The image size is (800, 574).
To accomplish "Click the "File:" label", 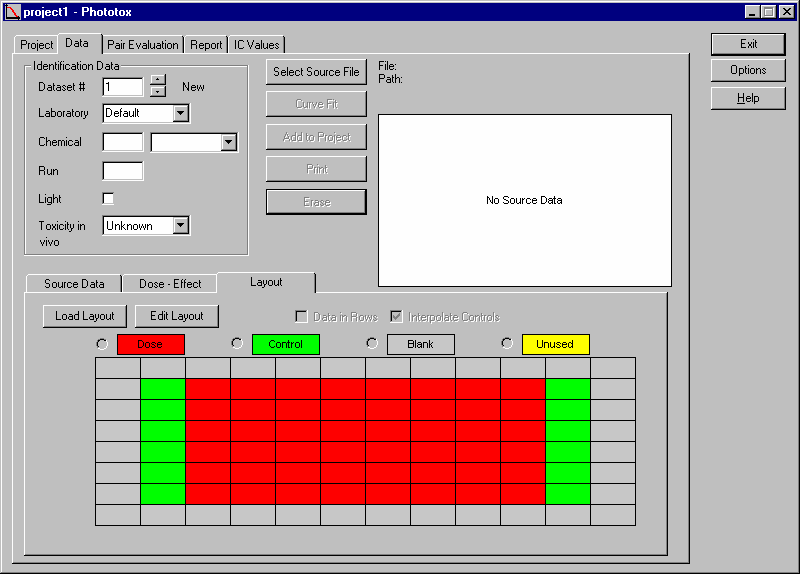I will (387, 66).
